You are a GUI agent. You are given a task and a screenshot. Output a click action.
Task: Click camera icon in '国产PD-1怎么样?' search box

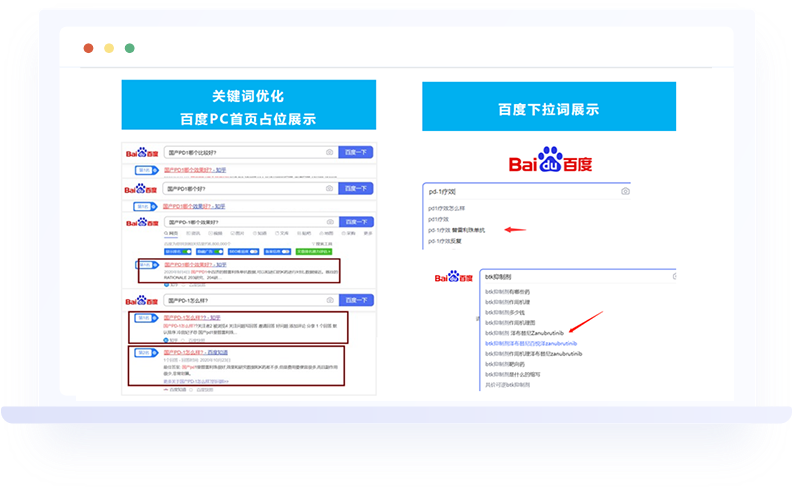(330, 300)
